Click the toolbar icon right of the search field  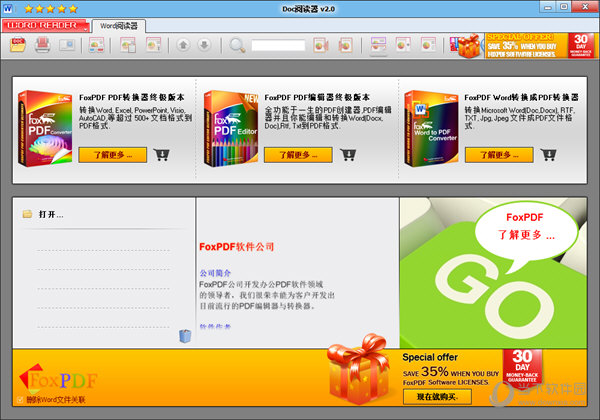[321, 45]
